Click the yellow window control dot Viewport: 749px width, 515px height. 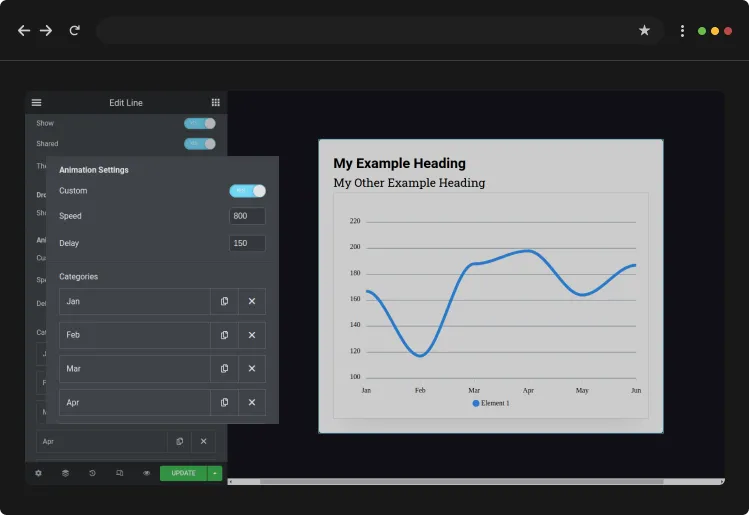(715, 31)
